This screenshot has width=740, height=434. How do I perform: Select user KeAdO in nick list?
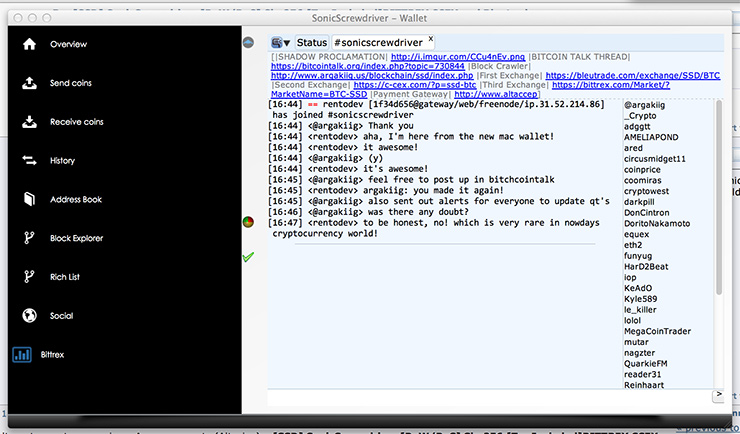click(x=638, y=288)
